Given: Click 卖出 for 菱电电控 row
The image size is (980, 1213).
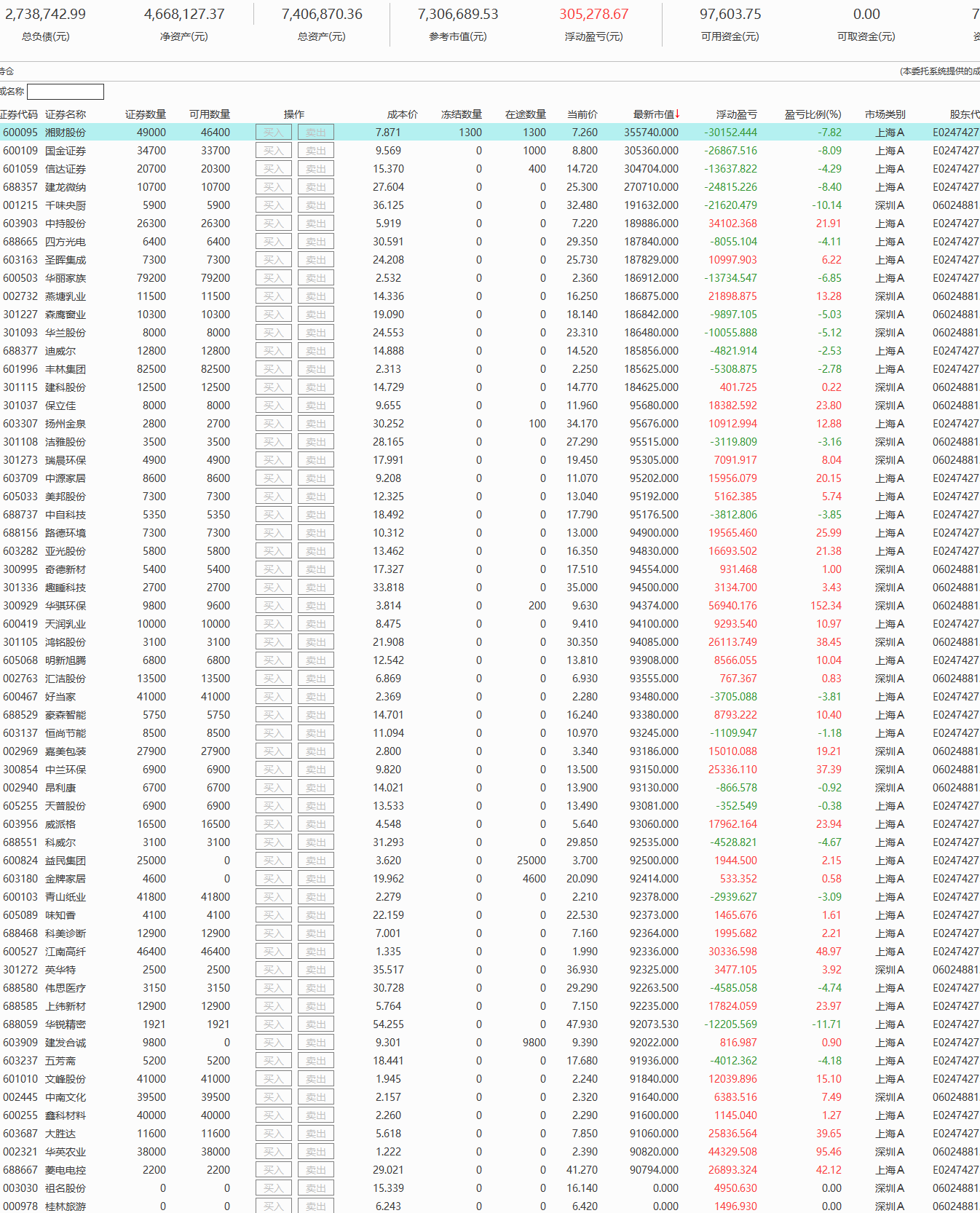Looking at the screenshot, I should (316, 1170).
